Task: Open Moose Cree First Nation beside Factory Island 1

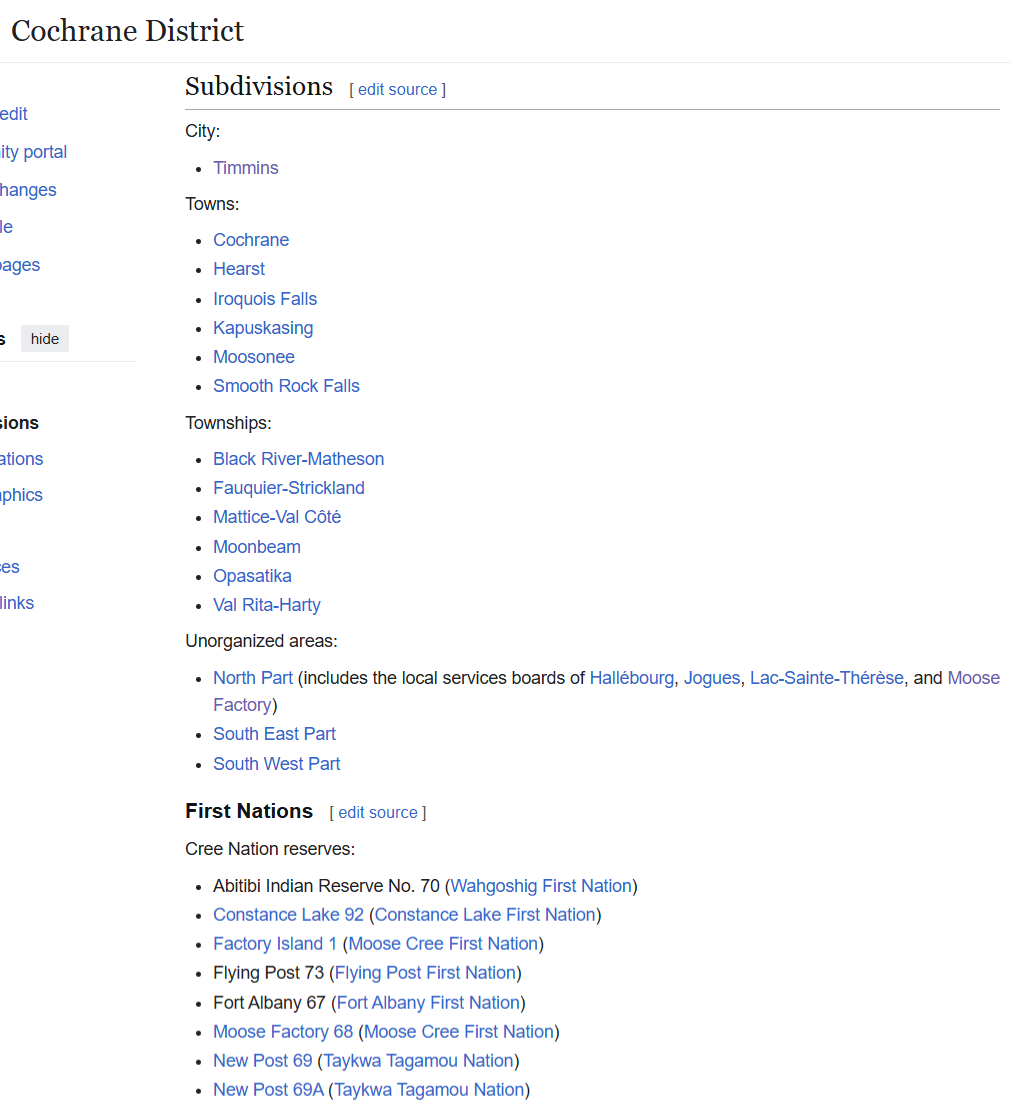Action: 443,943
